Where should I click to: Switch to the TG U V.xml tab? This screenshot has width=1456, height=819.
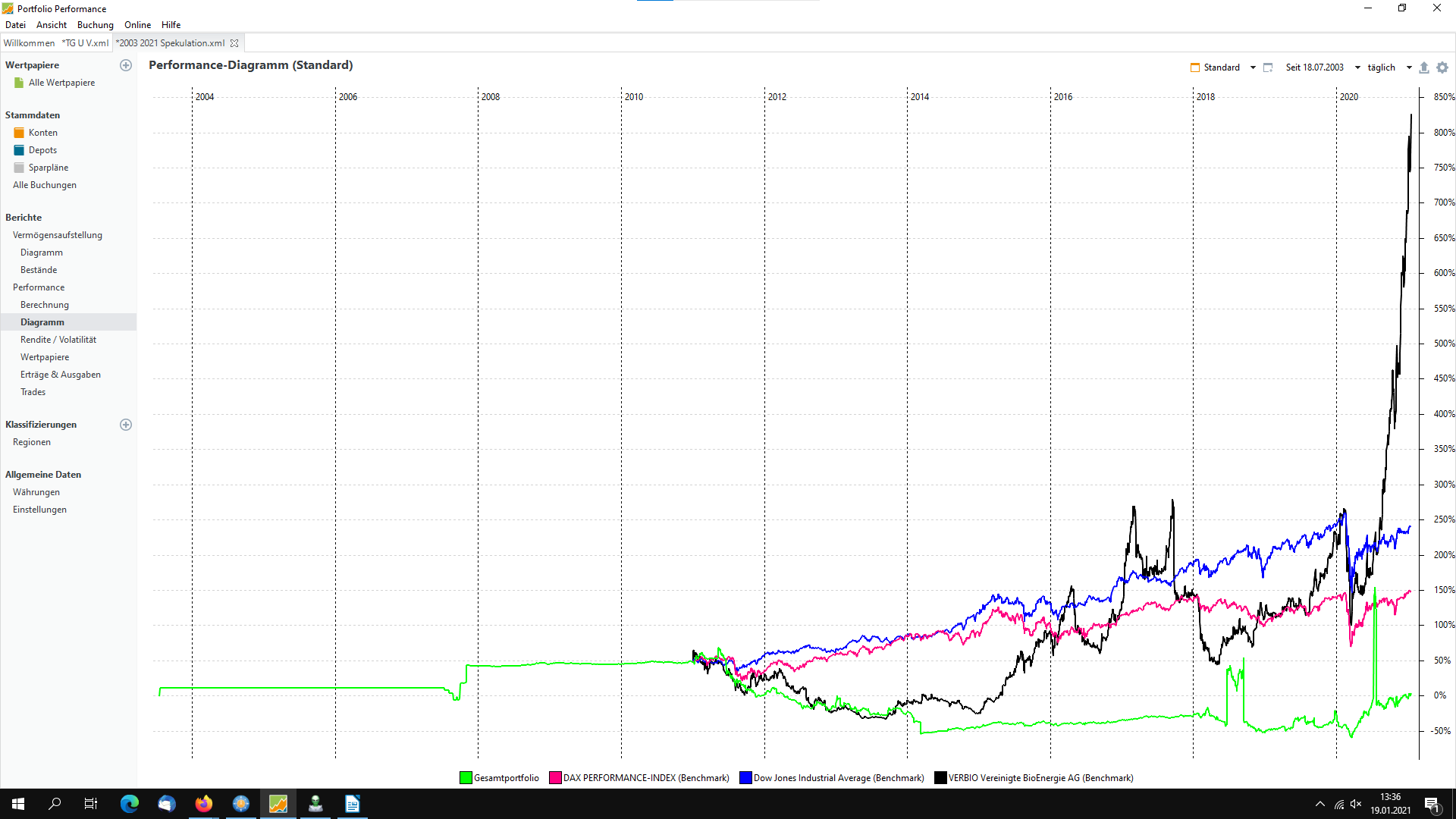pyautogui.click(x=86, y=43)
